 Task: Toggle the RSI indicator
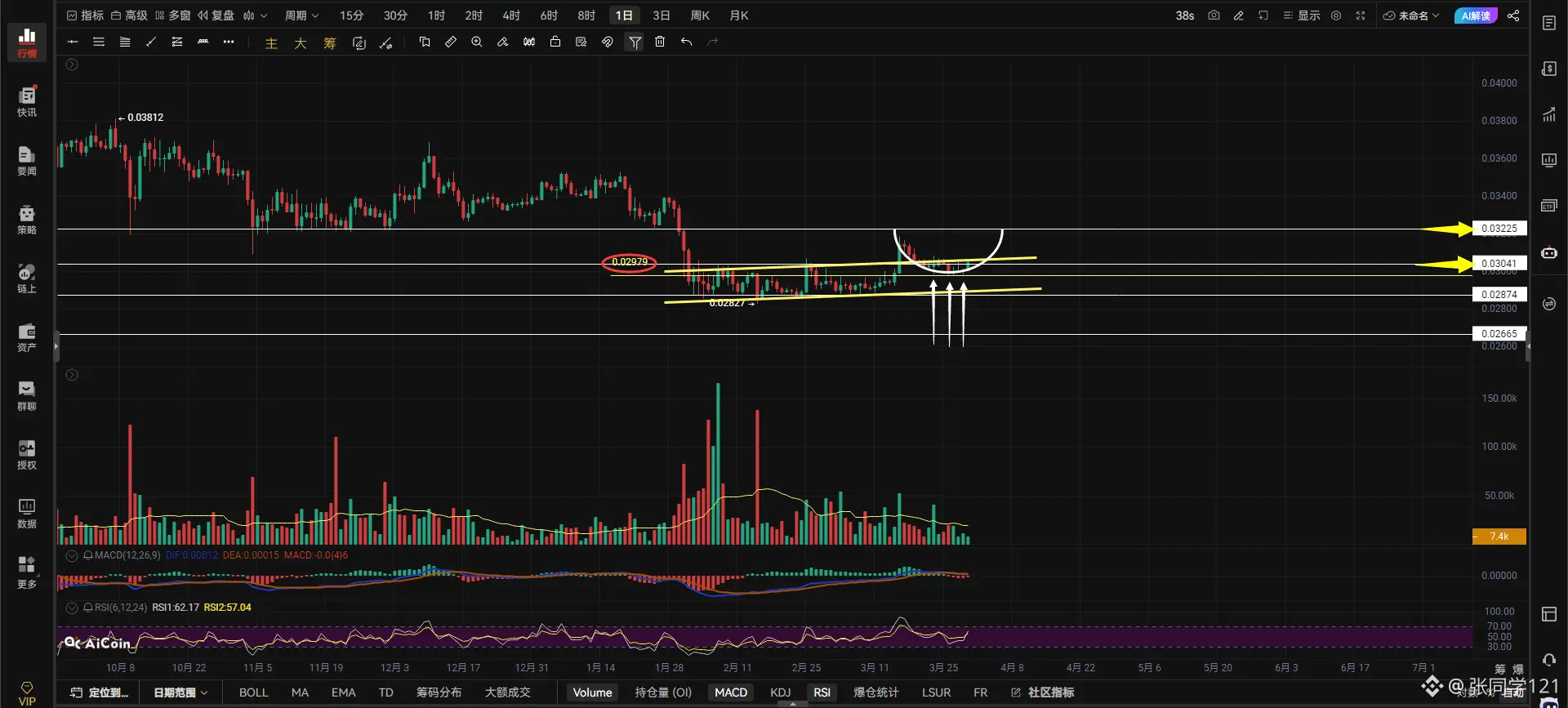tap(822, 692)
